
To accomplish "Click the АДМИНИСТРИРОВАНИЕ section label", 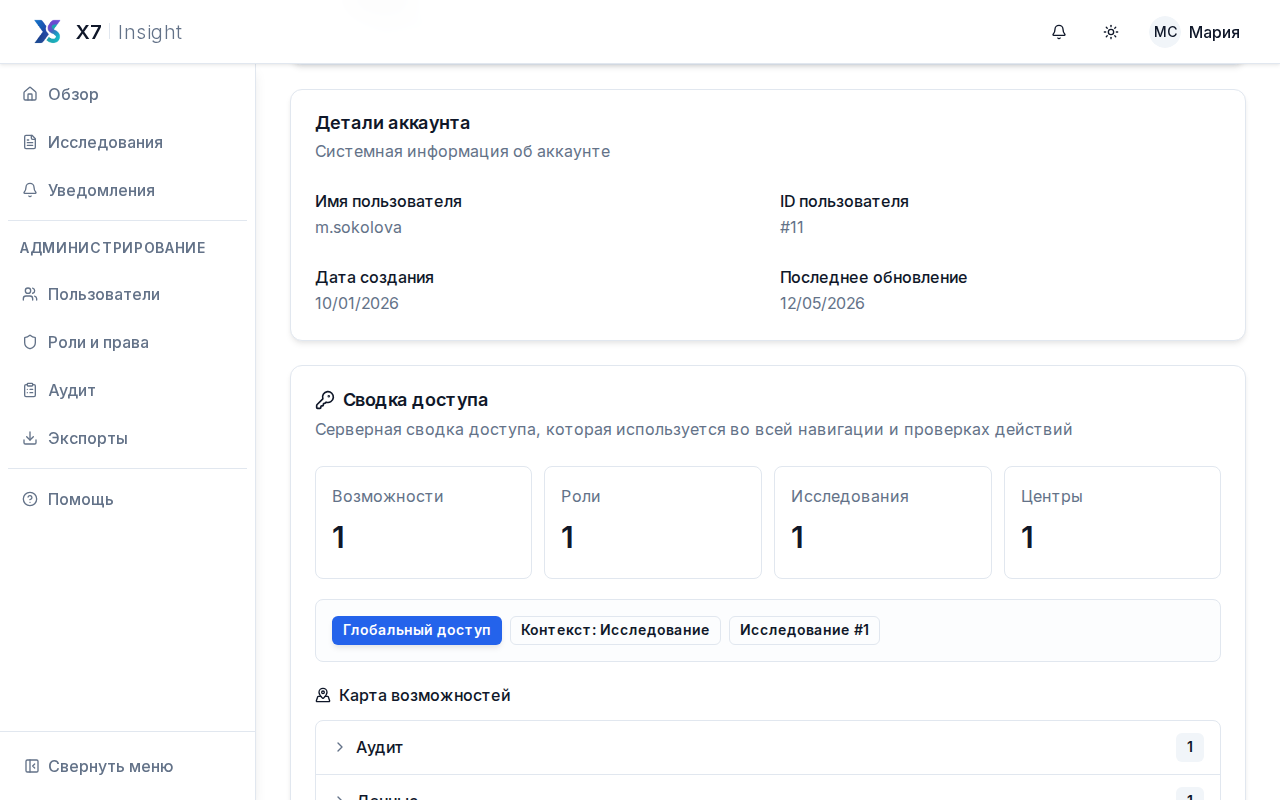I will coord(113,248).
